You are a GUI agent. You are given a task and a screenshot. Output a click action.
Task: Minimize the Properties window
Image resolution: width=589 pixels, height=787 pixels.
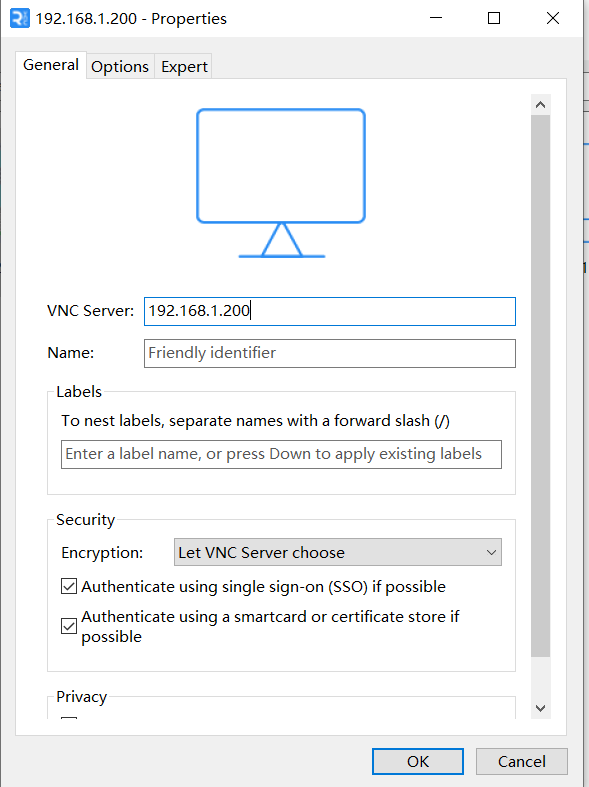click(x=436, y=19)
